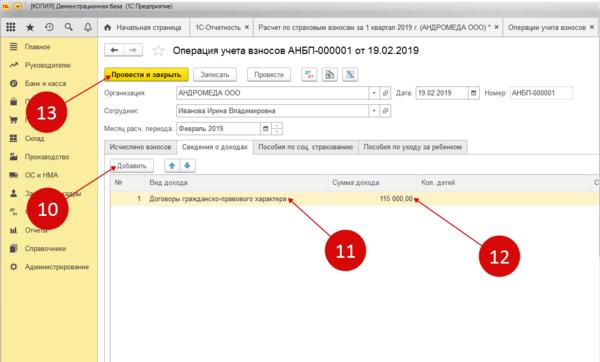Open the sections menu grid icon

(11, 27)
